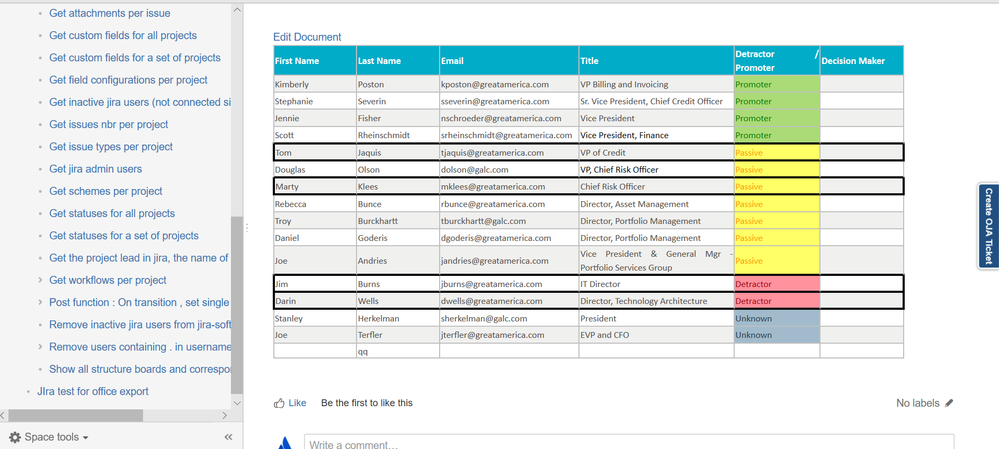Open Get jira admin users page
Image resolution: width=999 pixels, height=449 pixels.
pos(96,169)
